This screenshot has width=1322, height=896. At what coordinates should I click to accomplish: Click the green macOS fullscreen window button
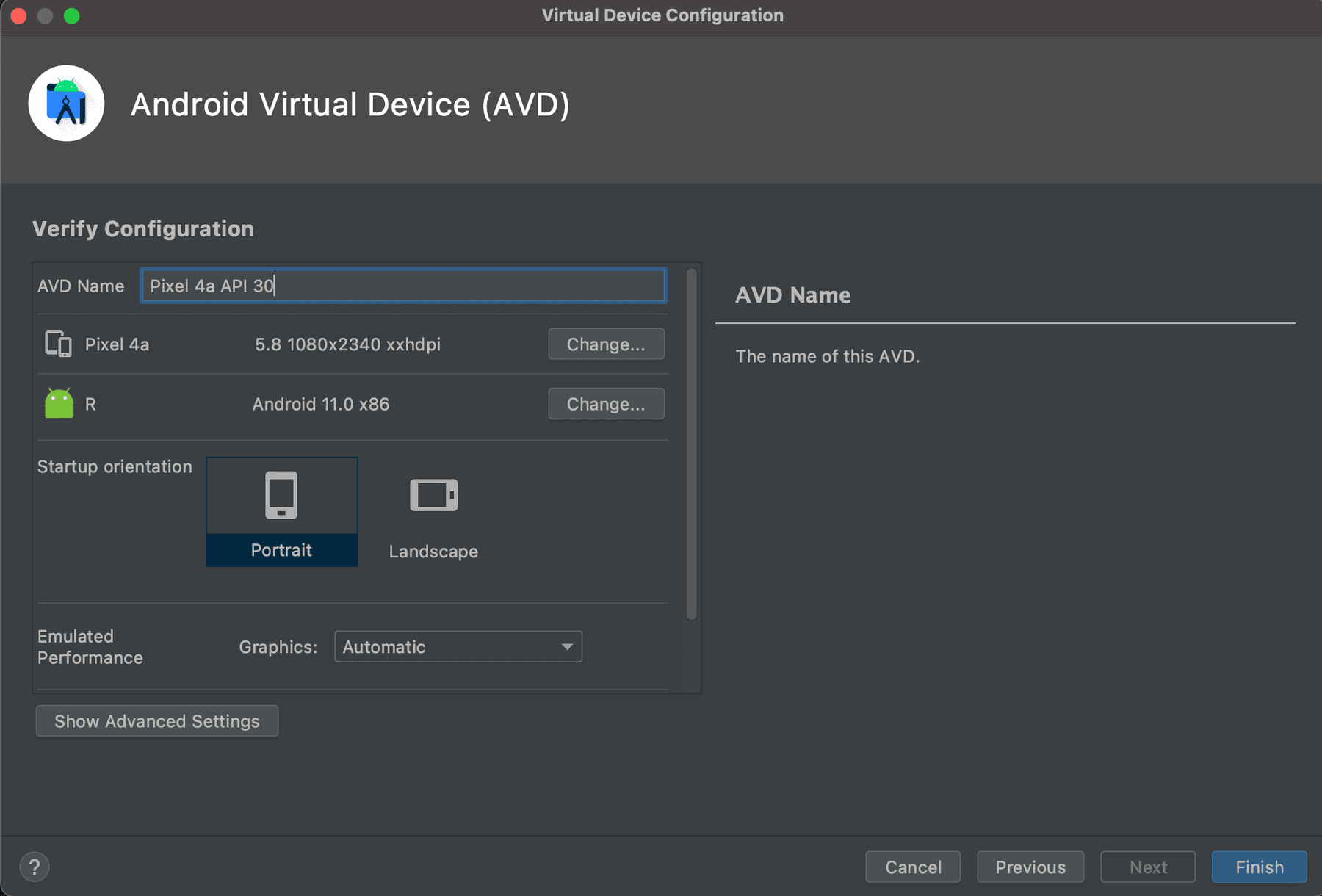[71, 15]
